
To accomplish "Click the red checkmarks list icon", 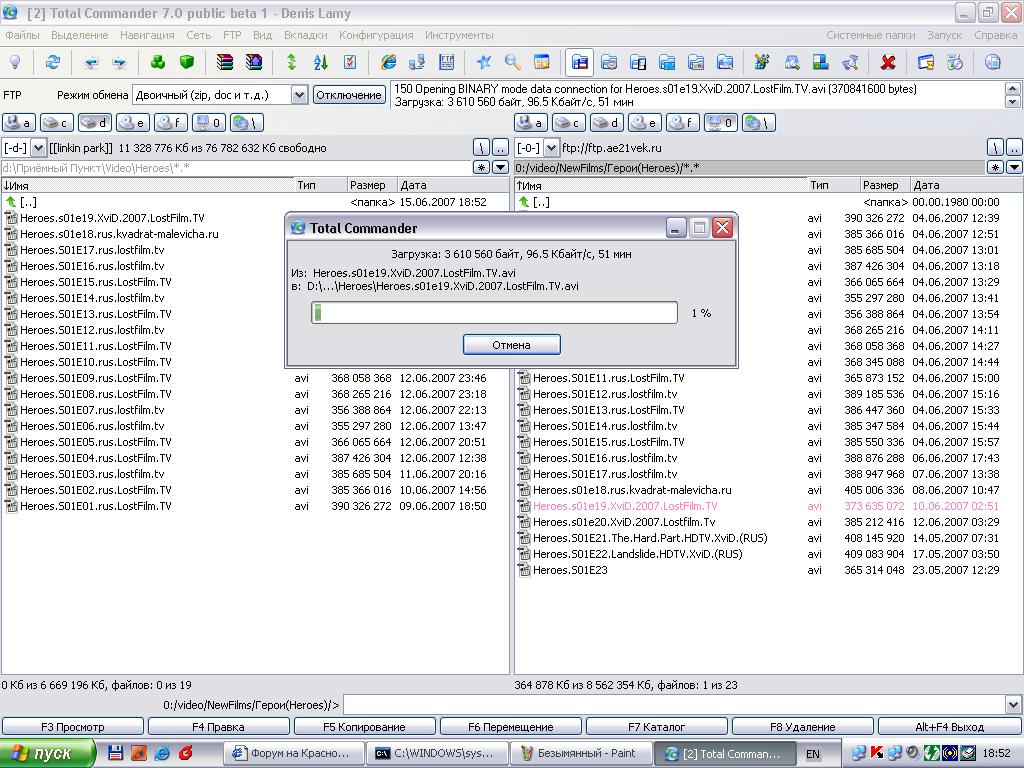I will pos(350,62).
